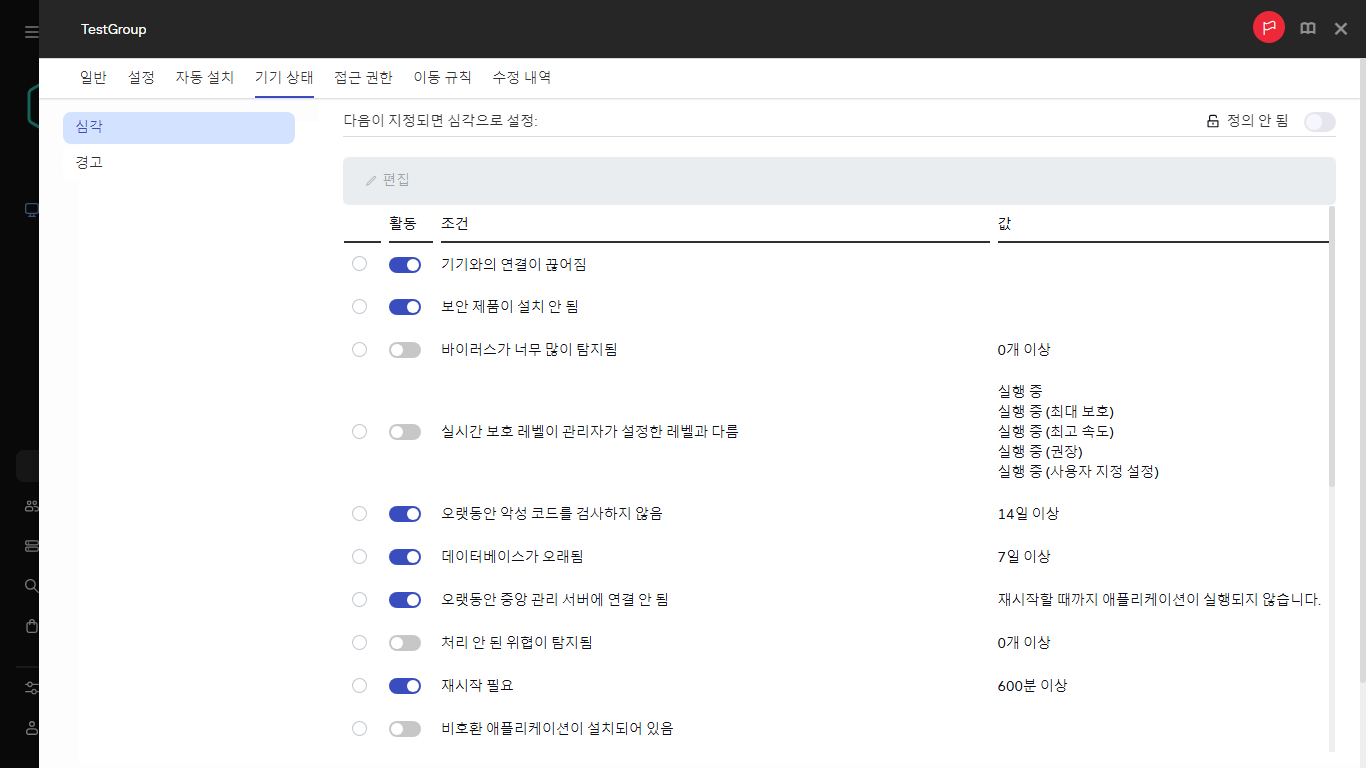Click the sliders settings icon in sidebar
Viewport: 1366px width, 768px height.
pos(31,688)
